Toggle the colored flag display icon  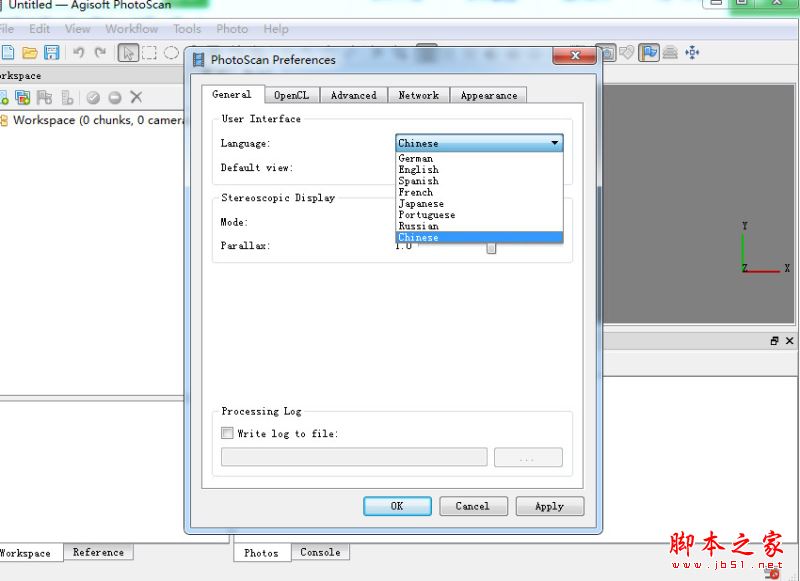(650, 53)
